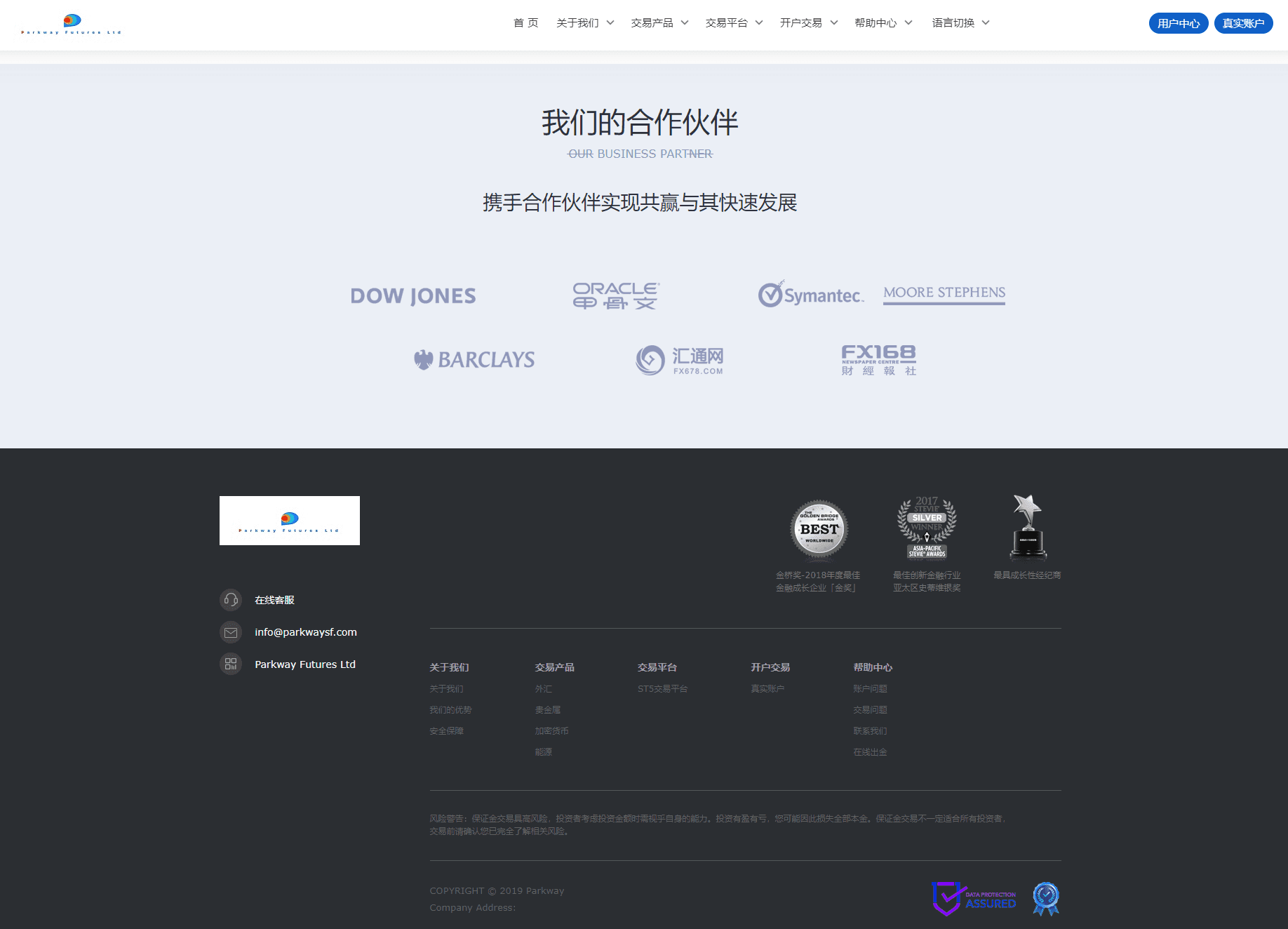Open footer link 真实账户
The height and width of the screenshot is (929, 1288).
tap(768, 689)
